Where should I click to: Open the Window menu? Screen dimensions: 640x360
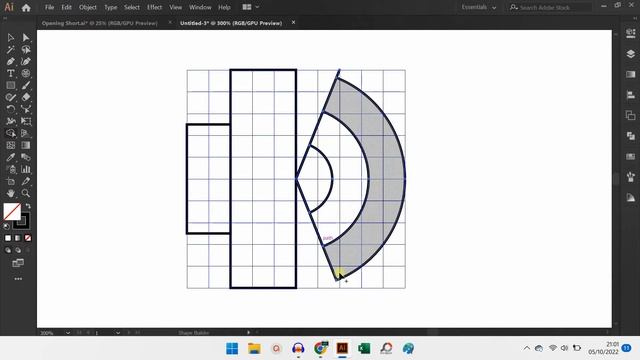pyautogui.click(x=200, y=7)
